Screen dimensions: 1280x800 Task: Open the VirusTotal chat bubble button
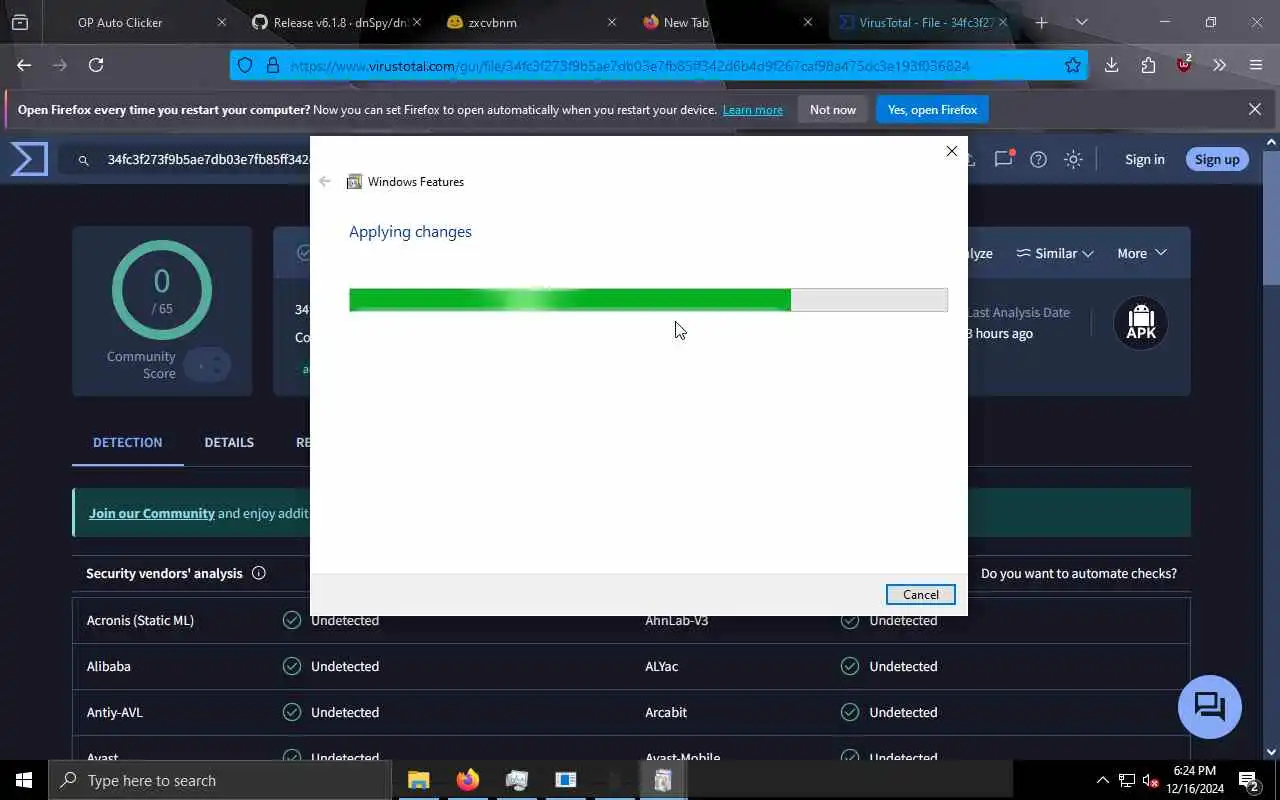1210,707
